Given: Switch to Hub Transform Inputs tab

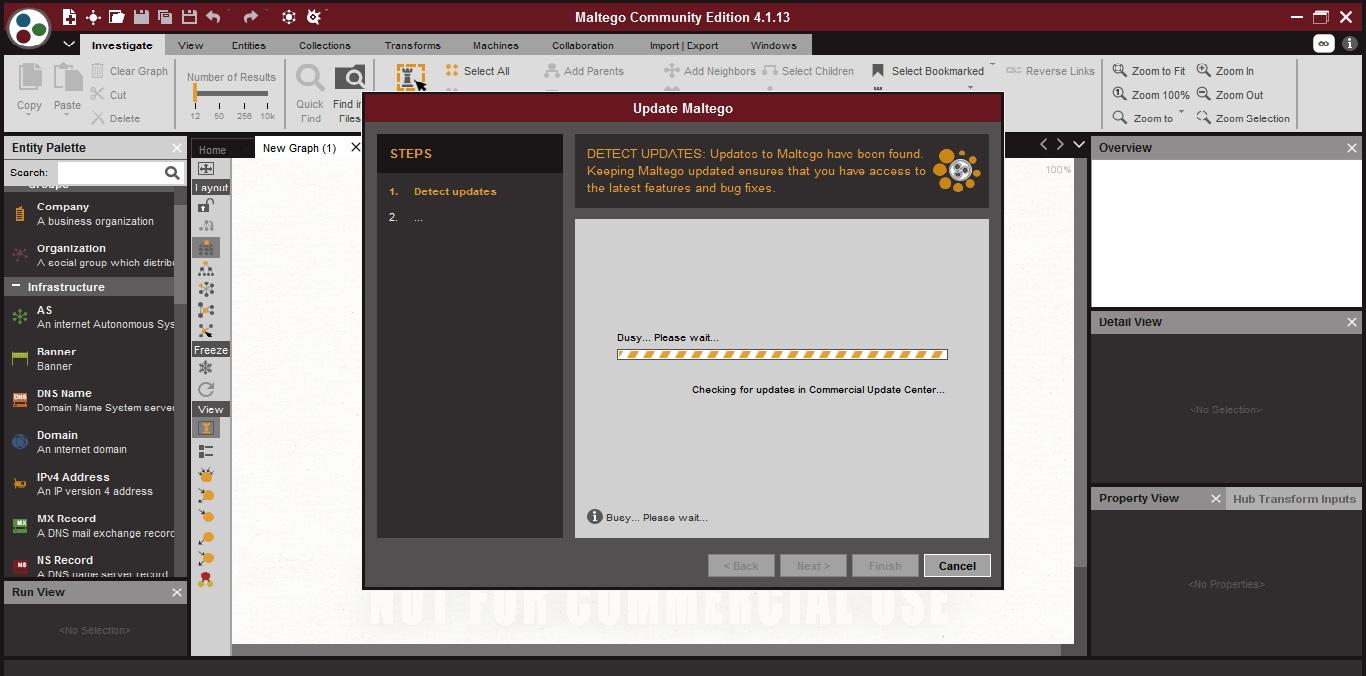Looking at the screenshot, I should (1294, 499).
